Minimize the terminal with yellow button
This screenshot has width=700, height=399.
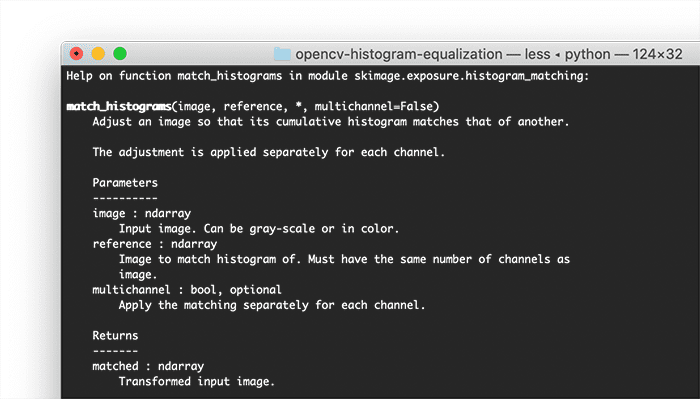(x=98, y=54)
